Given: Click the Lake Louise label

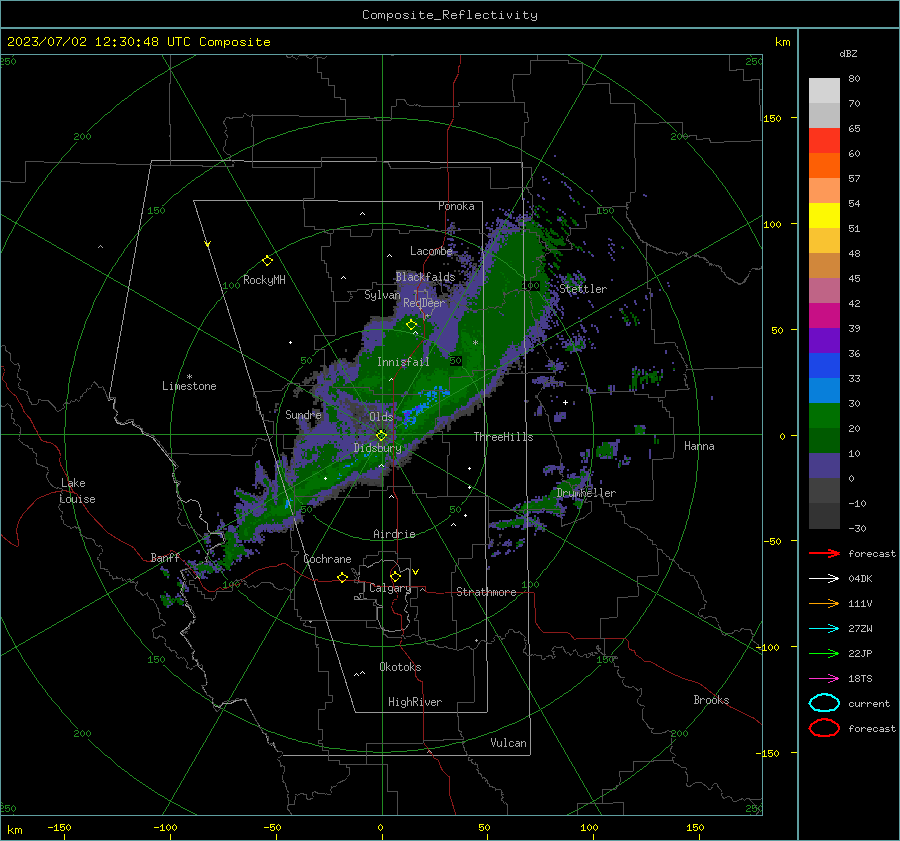Looking at the screenshot, I should pyautogui.click(x=77, y=491).
